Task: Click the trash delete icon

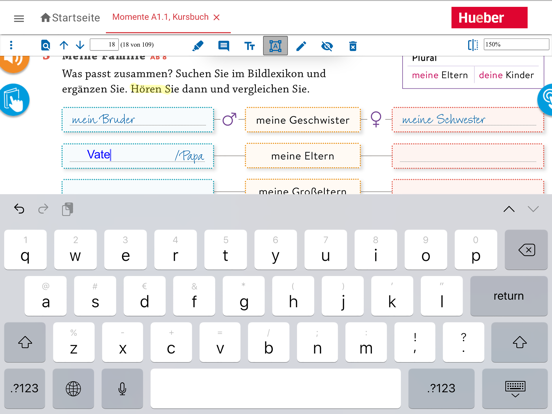Action: [x=353, y=46]
